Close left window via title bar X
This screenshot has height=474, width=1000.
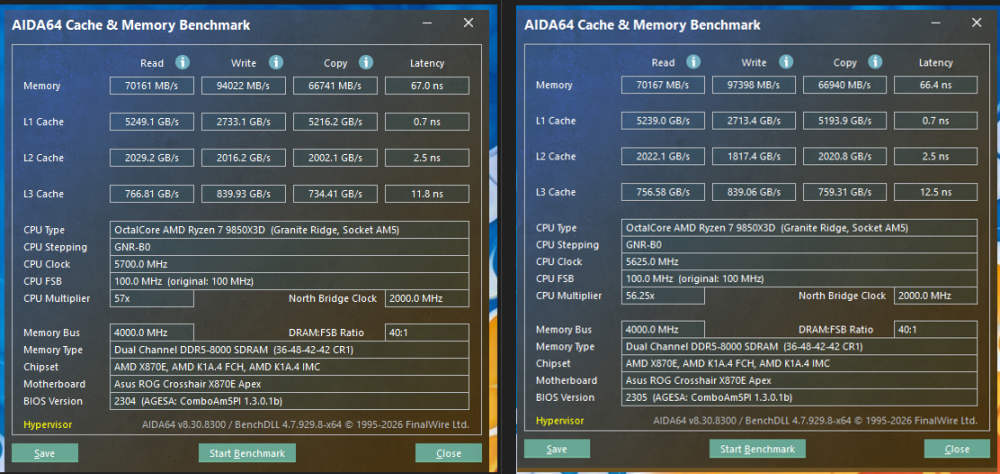[468, 23]
